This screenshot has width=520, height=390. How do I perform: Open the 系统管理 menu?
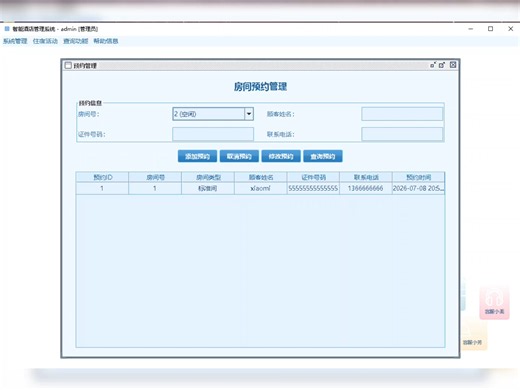15,41
